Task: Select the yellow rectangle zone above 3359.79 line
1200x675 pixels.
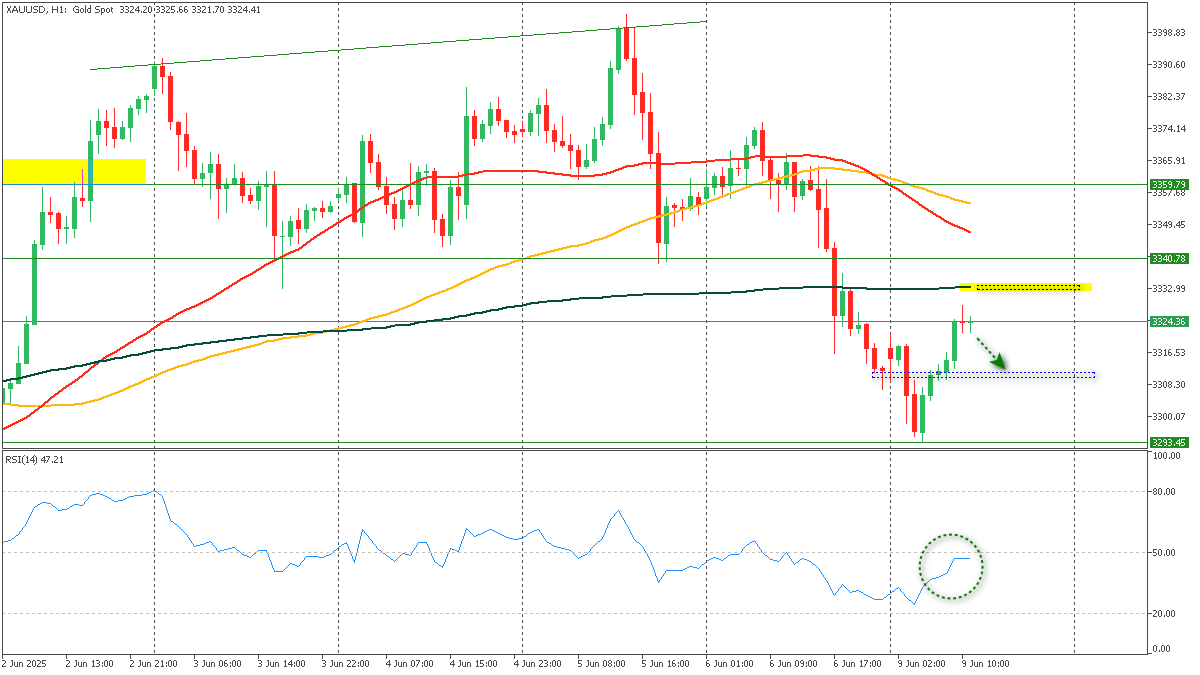Action: 75,171
